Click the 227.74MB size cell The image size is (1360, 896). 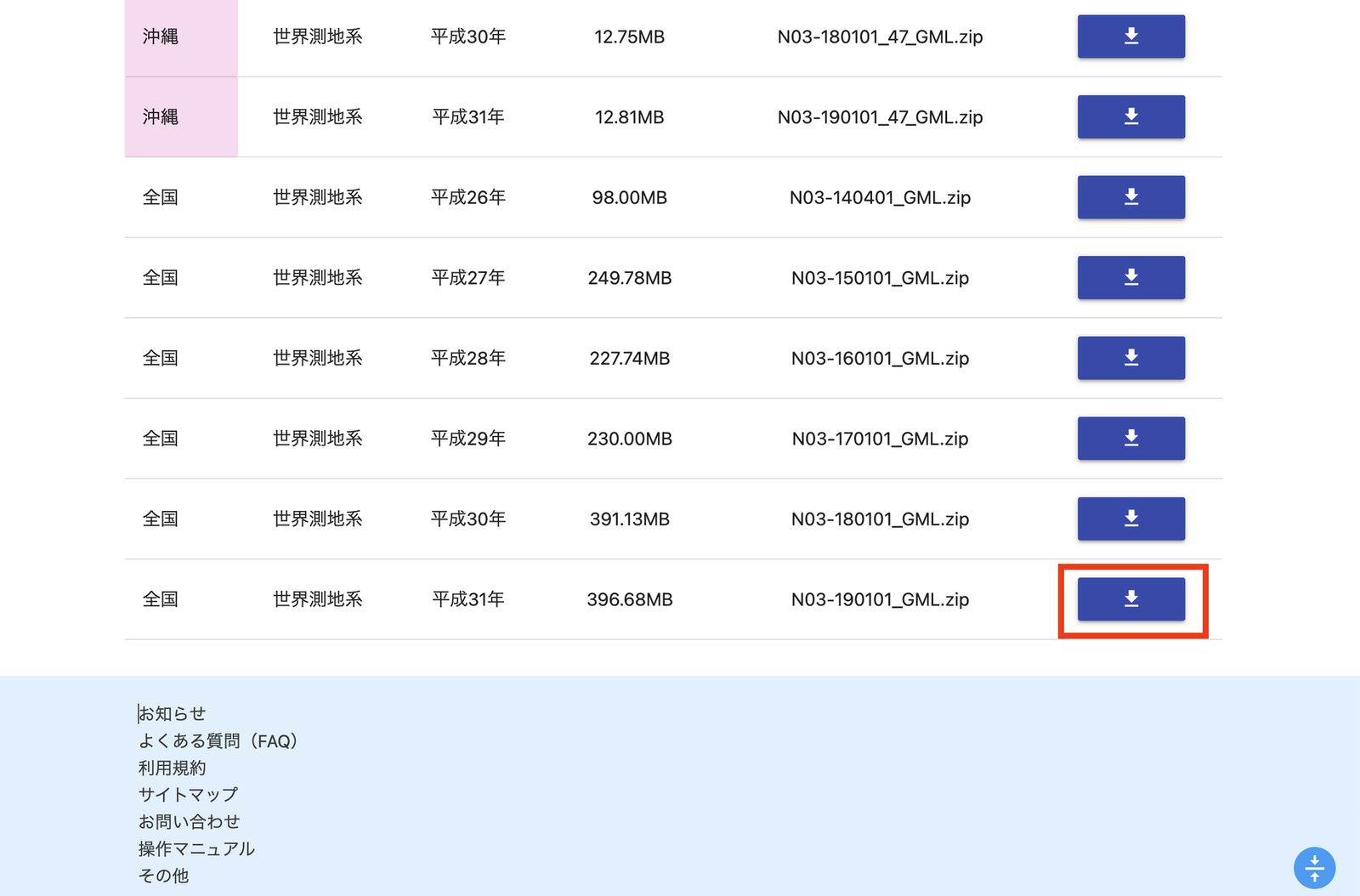(x=630, y=358)
